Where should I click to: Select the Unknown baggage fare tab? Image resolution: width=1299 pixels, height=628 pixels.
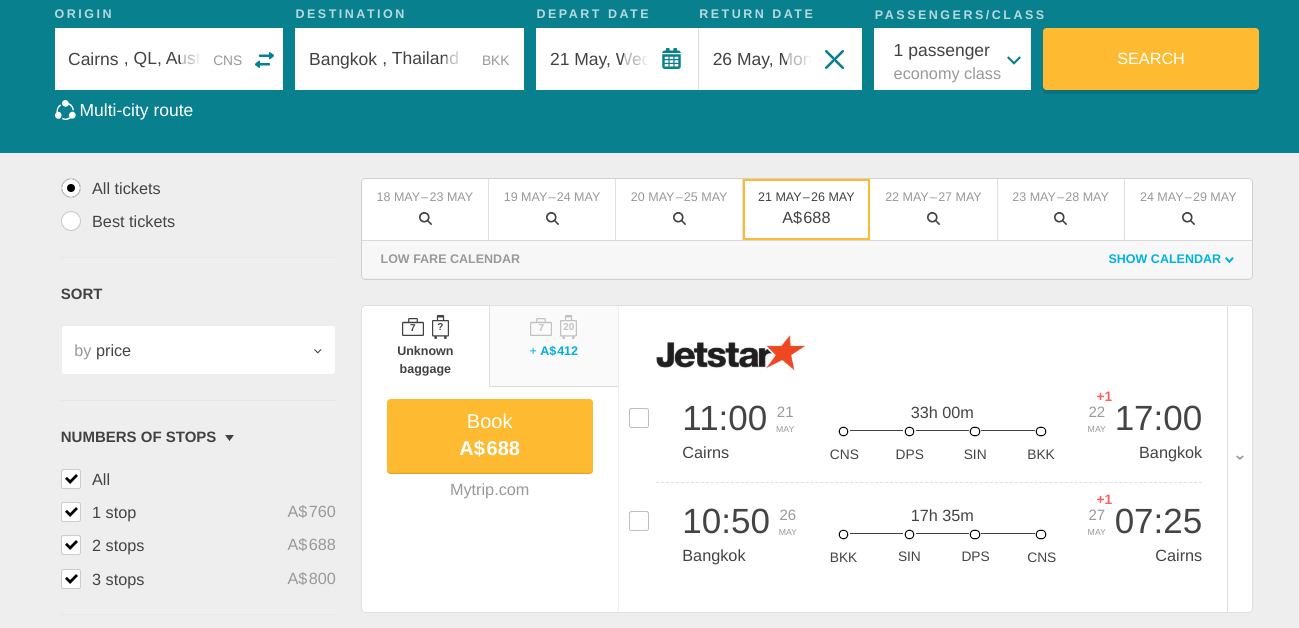coord(425,346)
